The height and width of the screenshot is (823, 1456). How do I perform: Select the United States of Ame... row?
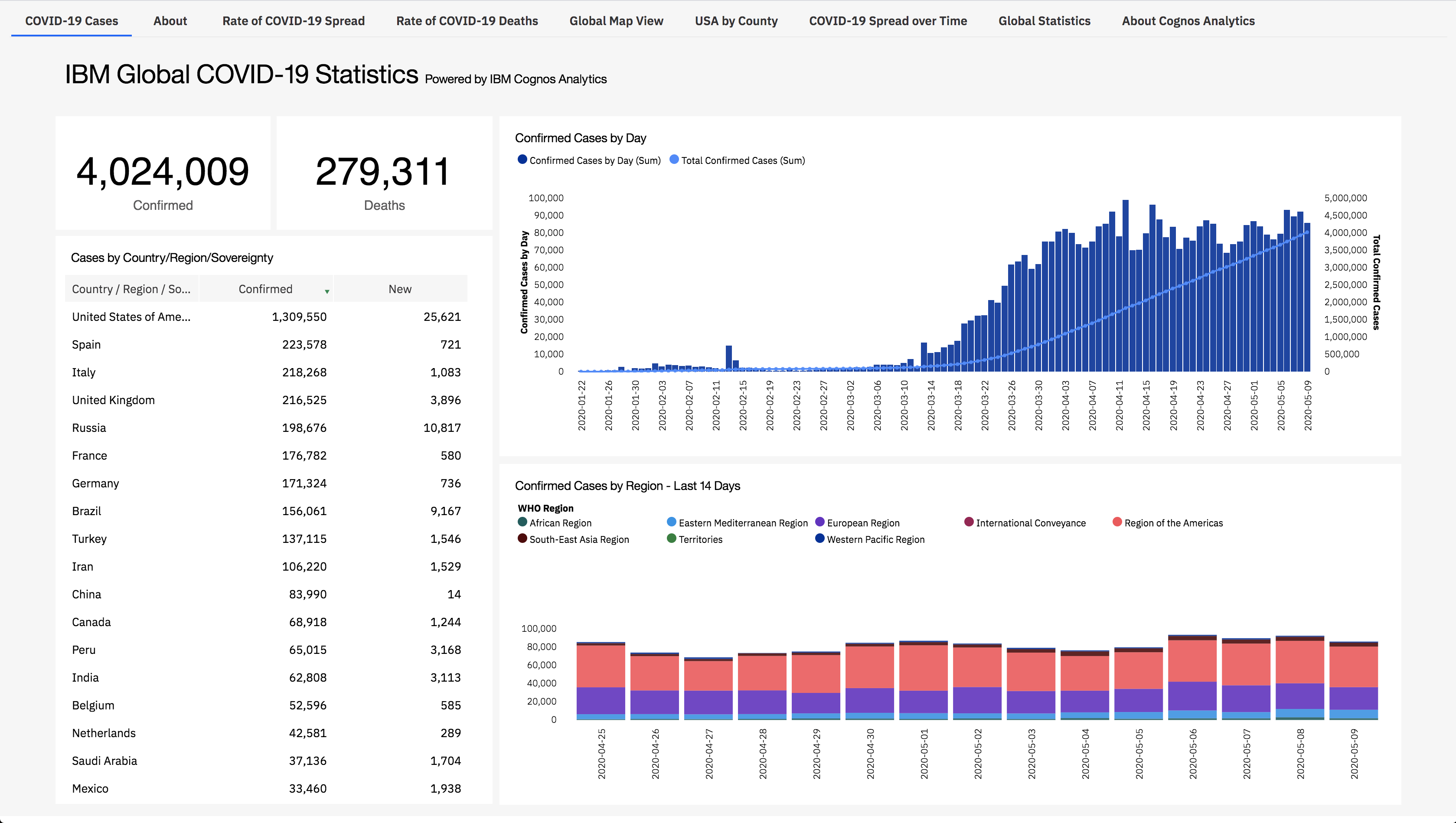266,317
